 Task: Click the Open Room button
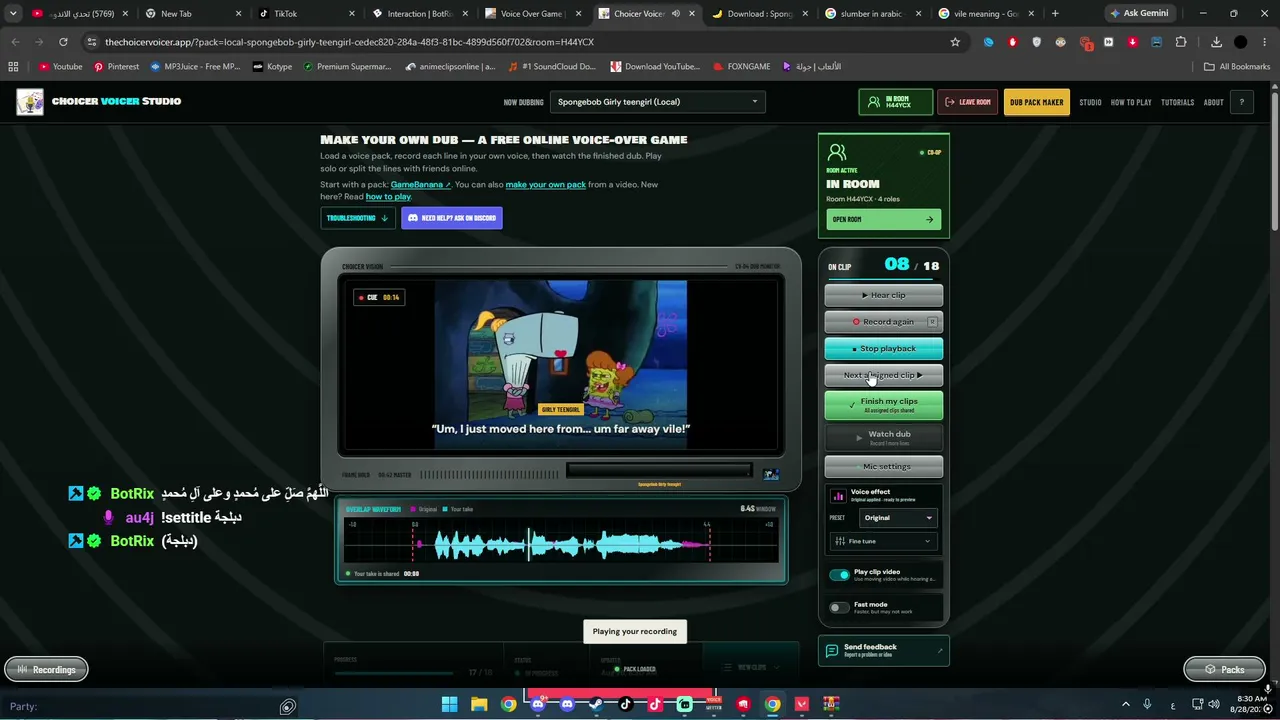tap(883, 219)
